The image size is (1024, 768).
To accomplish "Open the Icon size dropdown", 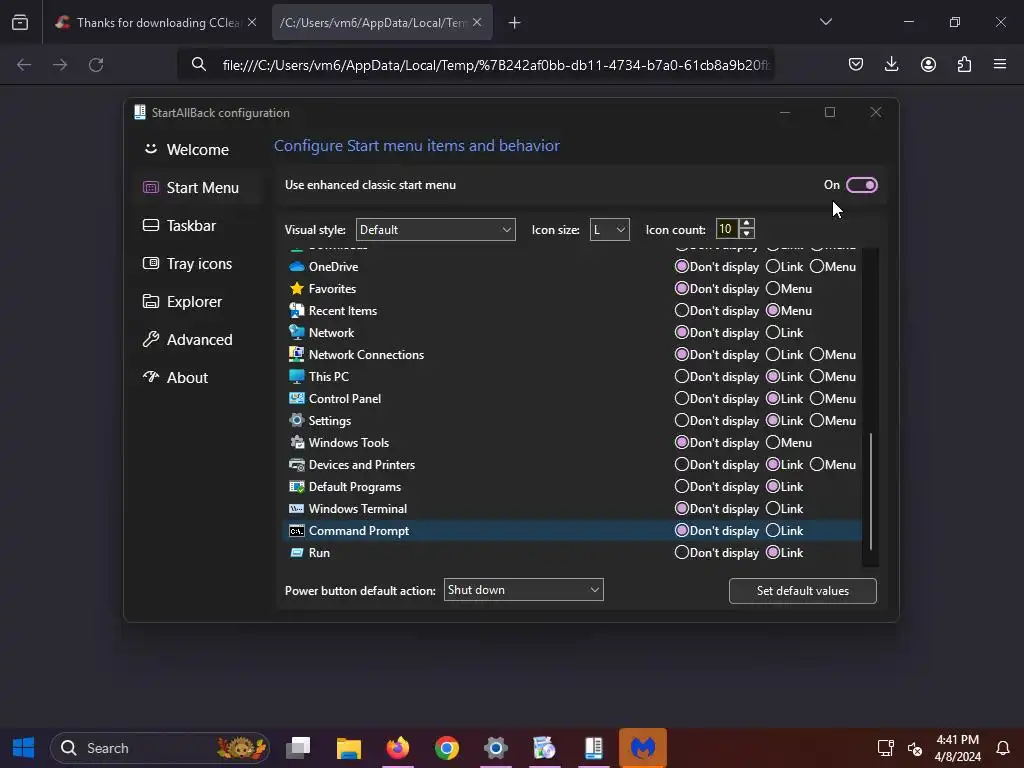I will 609,230.
